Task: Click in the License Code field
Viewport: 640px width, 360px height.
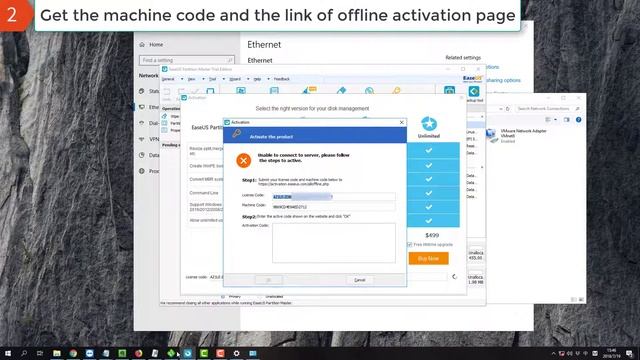Action: (x=333, y=197)
